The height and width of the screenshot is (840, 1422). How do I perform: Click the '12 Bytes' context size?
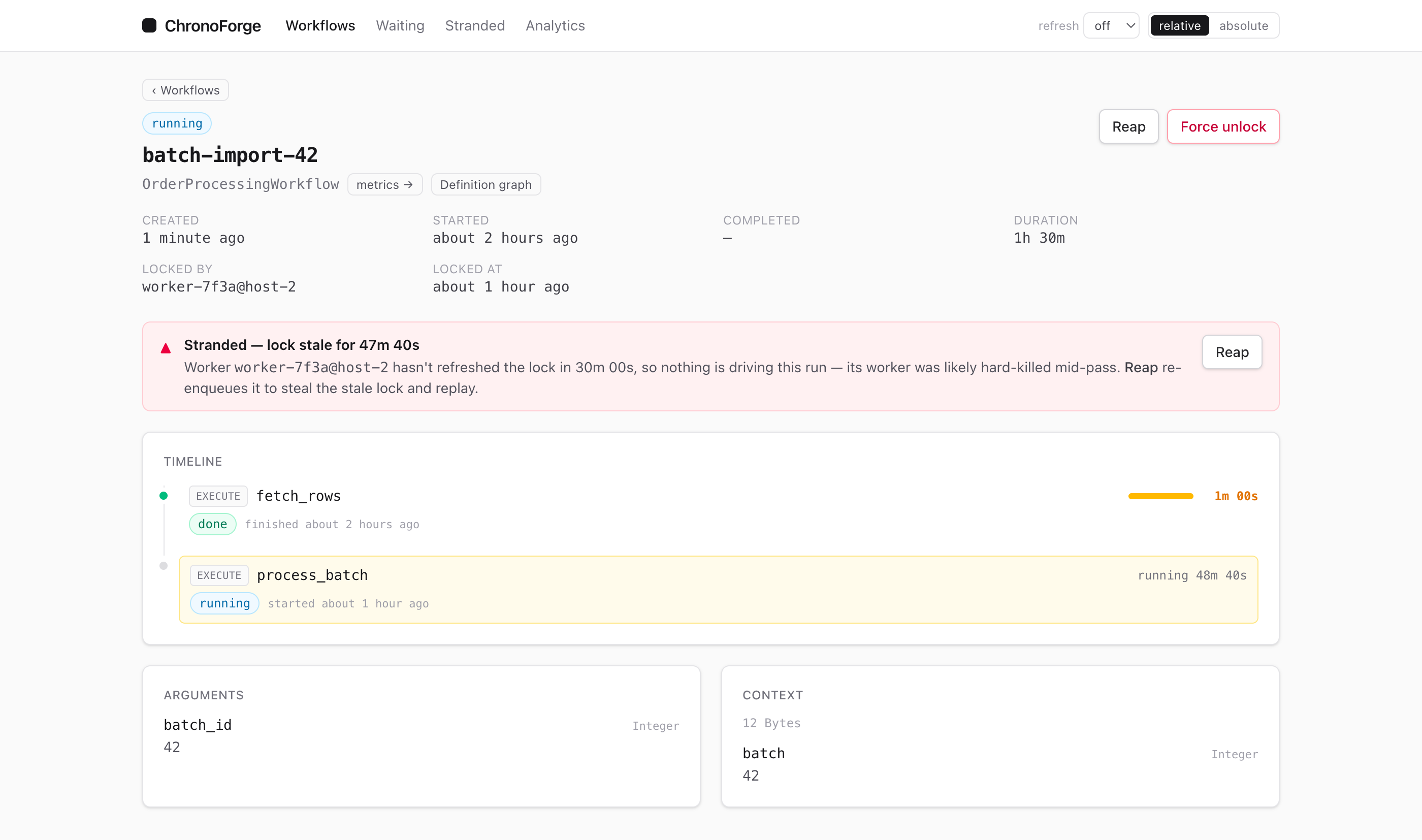coord(771,723)
